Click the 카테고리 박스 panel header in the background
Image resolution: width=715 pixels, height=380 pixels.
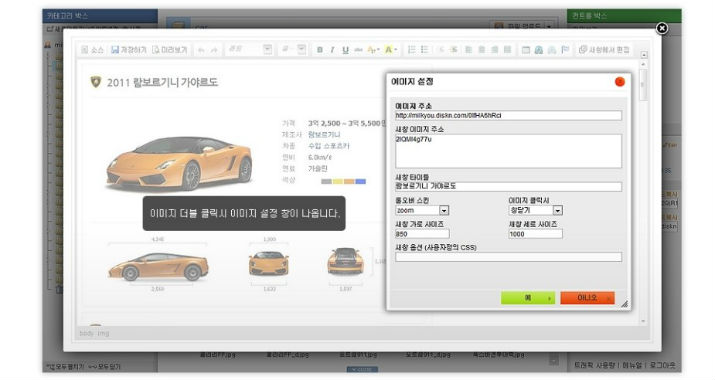100,16
